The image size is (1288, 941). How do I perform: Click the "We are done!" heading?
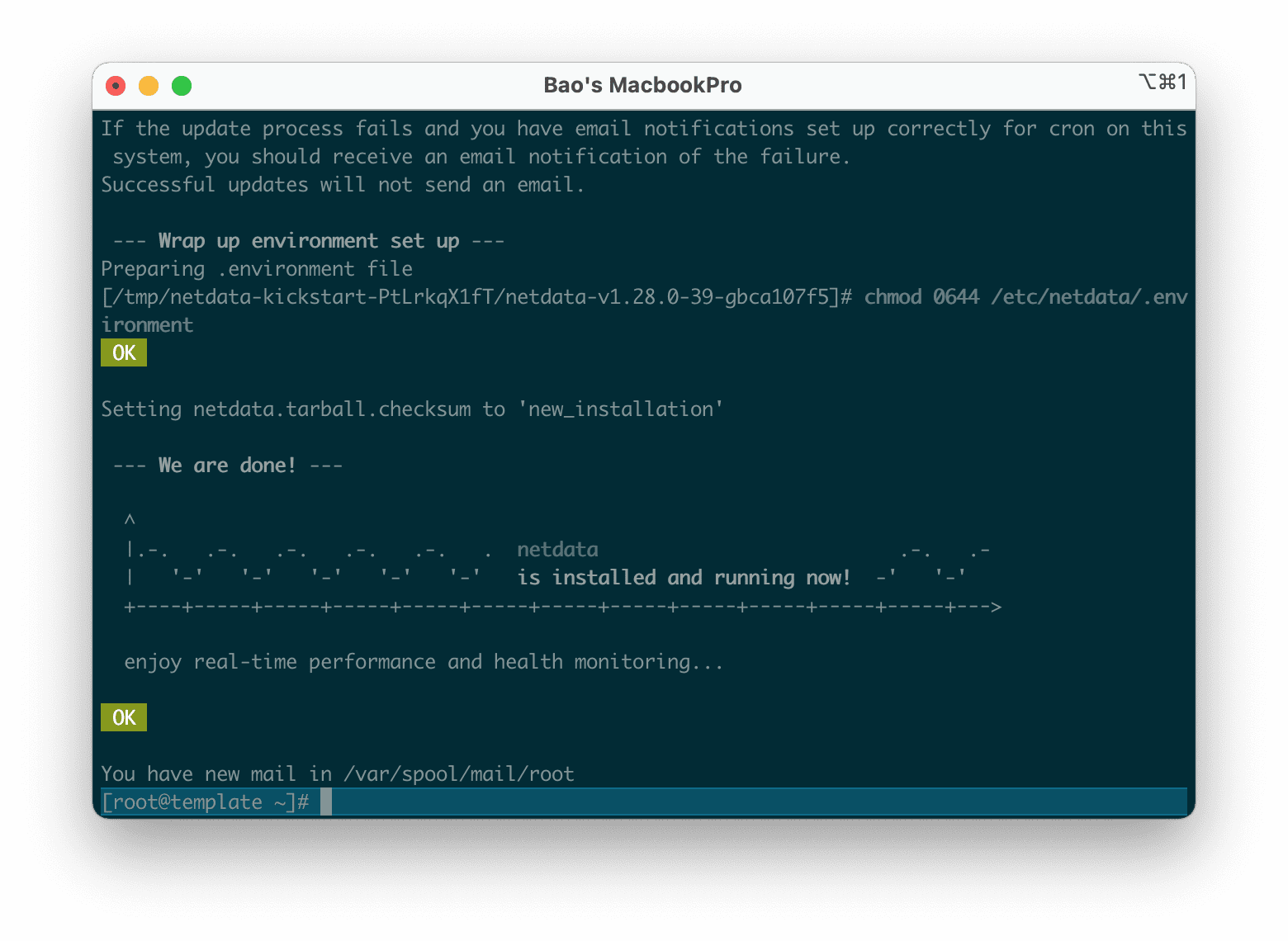(x=227, y=466)
